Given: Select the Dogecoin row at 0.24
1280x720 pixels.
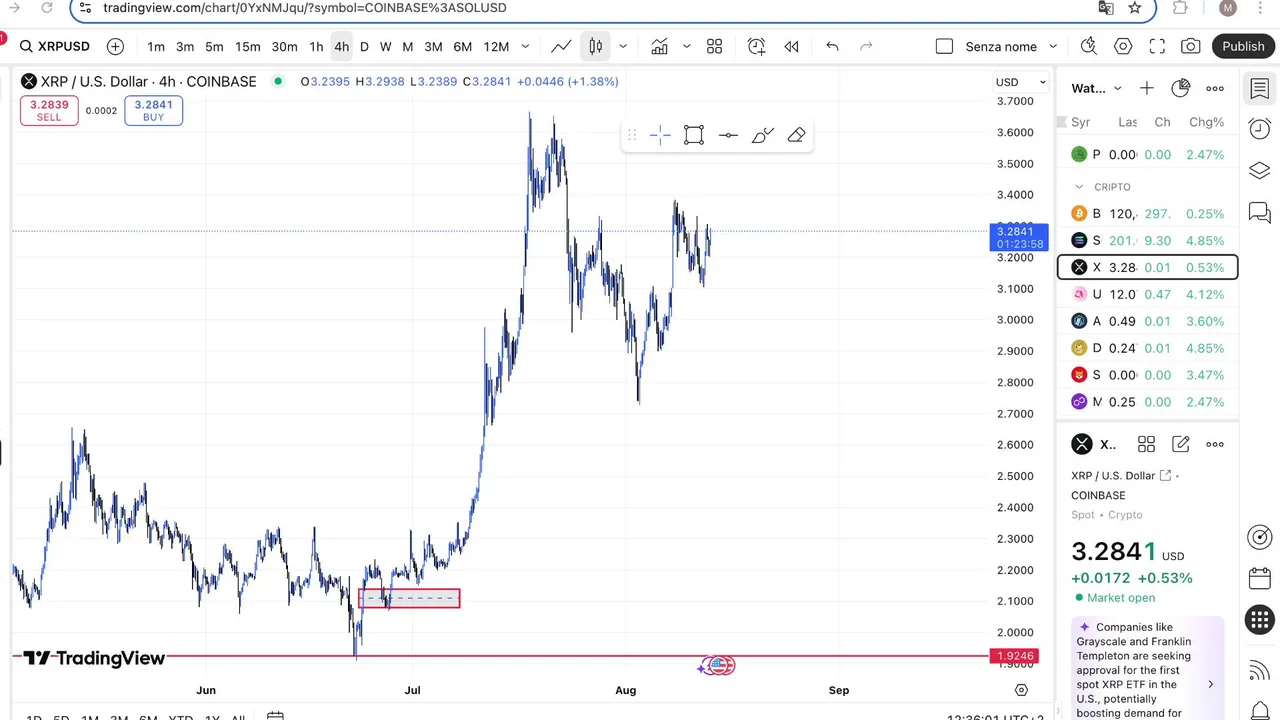Looking at the screenshot, I should tap(1148, 348).
